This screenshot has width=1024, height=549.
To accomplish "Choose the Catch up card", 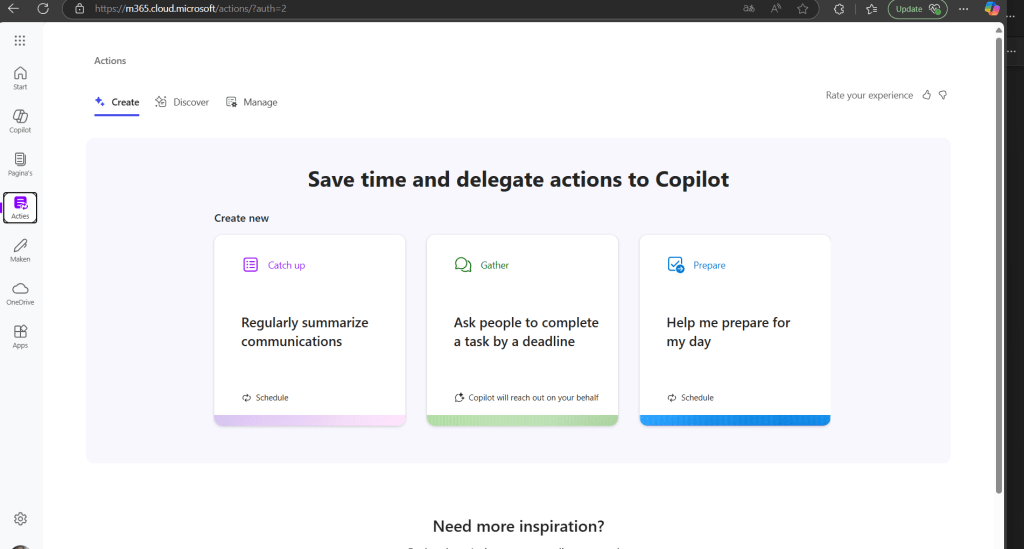I will [310, 330].
